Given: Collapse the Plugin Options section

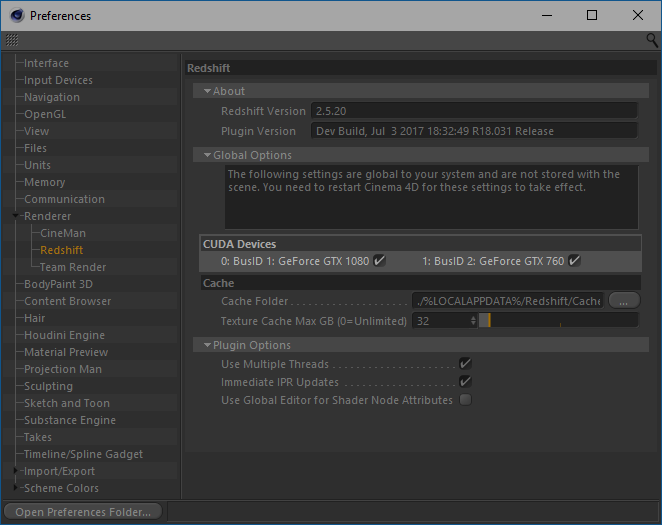Looking at the screenshot, I should [x=207, y=345].
